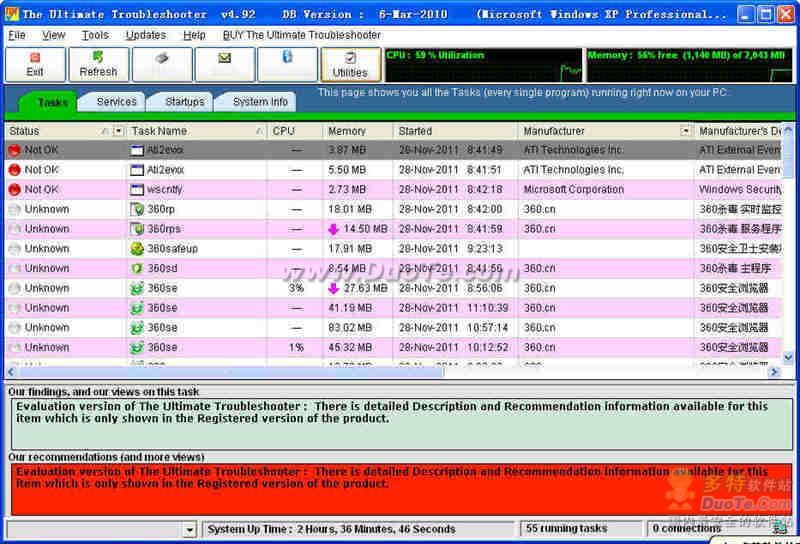Open the Utilities toolbar button

(351, 65)
